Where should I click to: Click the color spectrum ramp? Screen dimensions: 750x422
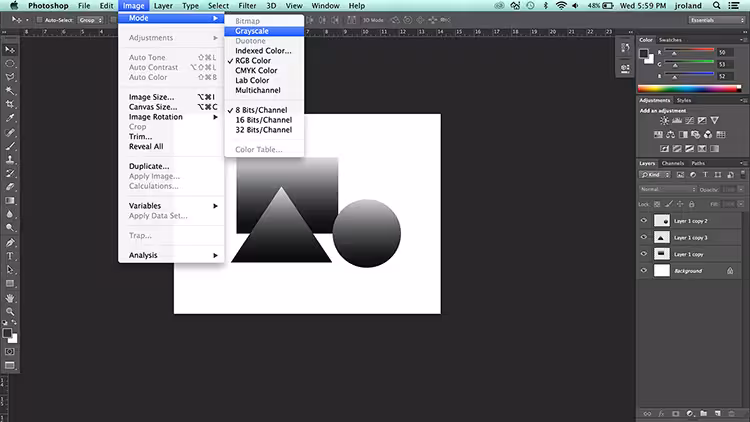click(689, 89)
